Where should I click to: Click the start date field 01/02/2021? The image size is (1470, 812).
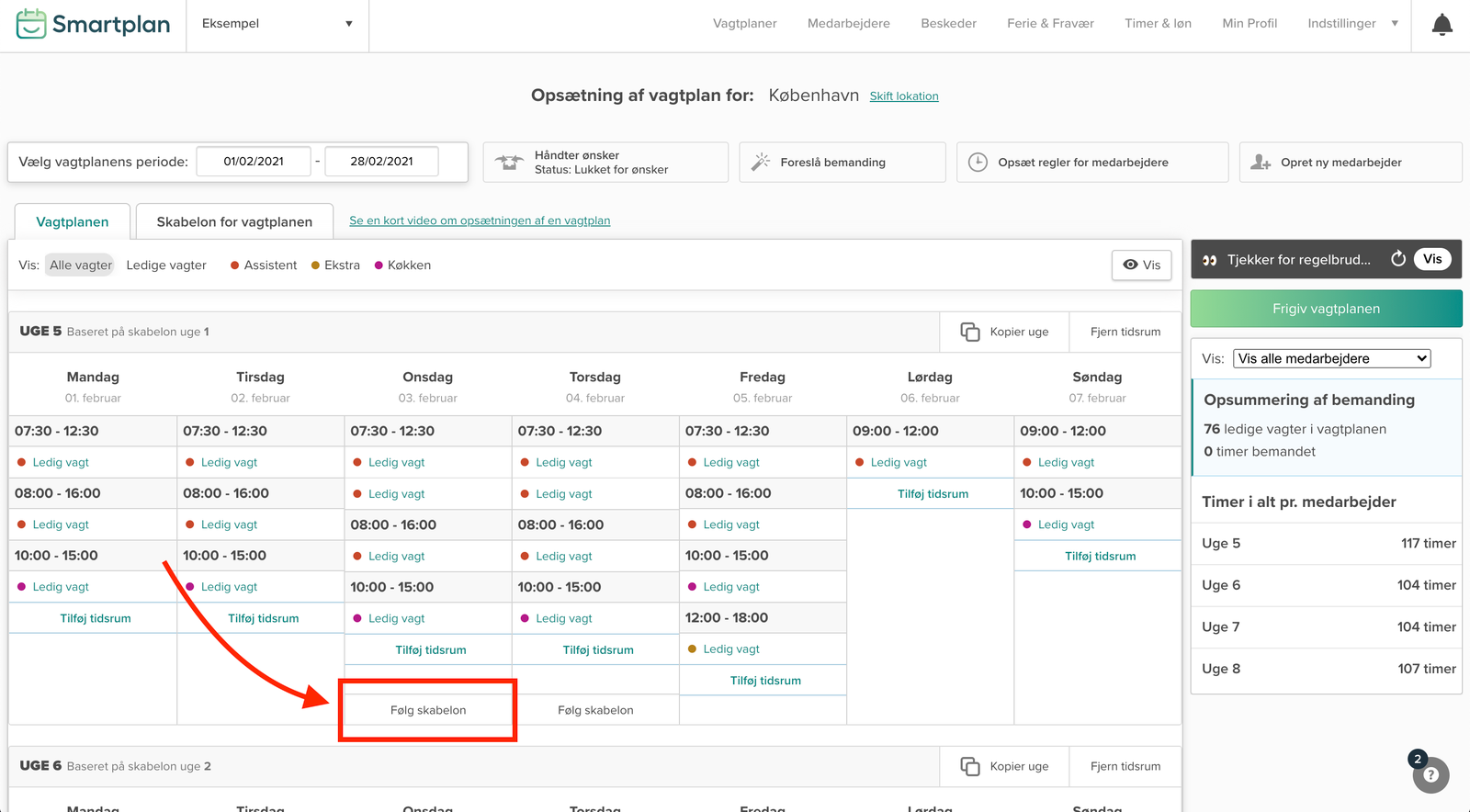pos(254,162)
